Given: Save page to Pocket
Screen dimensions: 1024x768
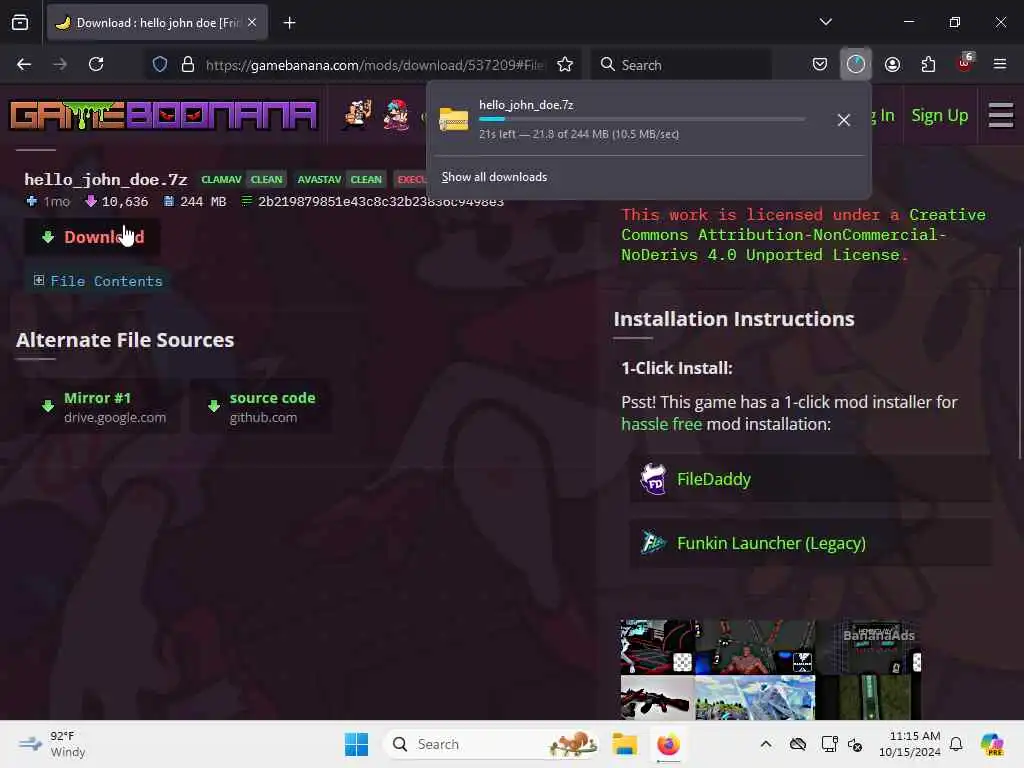Looking at the screenshot, I should pos(820,65).
